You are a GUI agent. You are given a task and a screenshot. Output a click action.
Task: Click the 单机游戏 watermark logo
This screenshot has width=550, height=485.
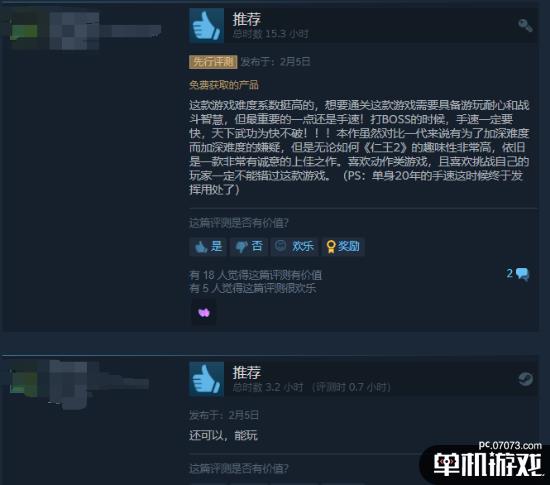(x=487, y=464)
